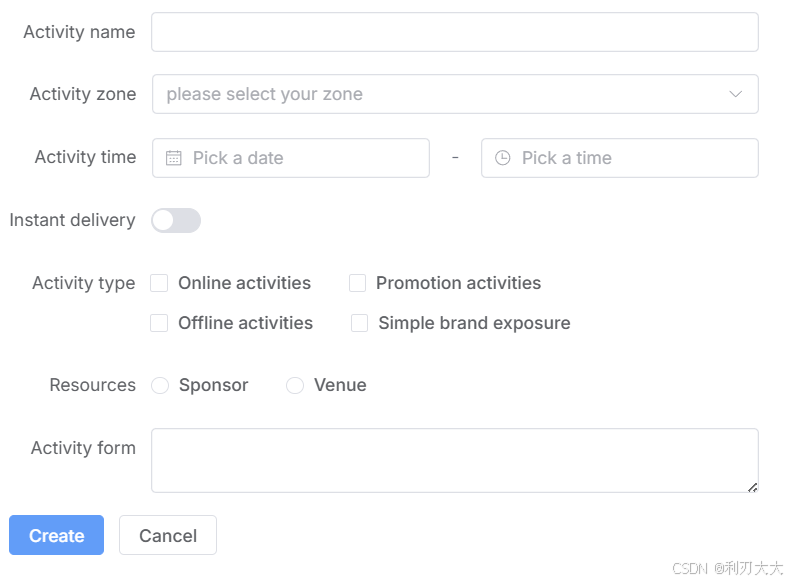Check the Online activities checkbox

pos(159,283)
